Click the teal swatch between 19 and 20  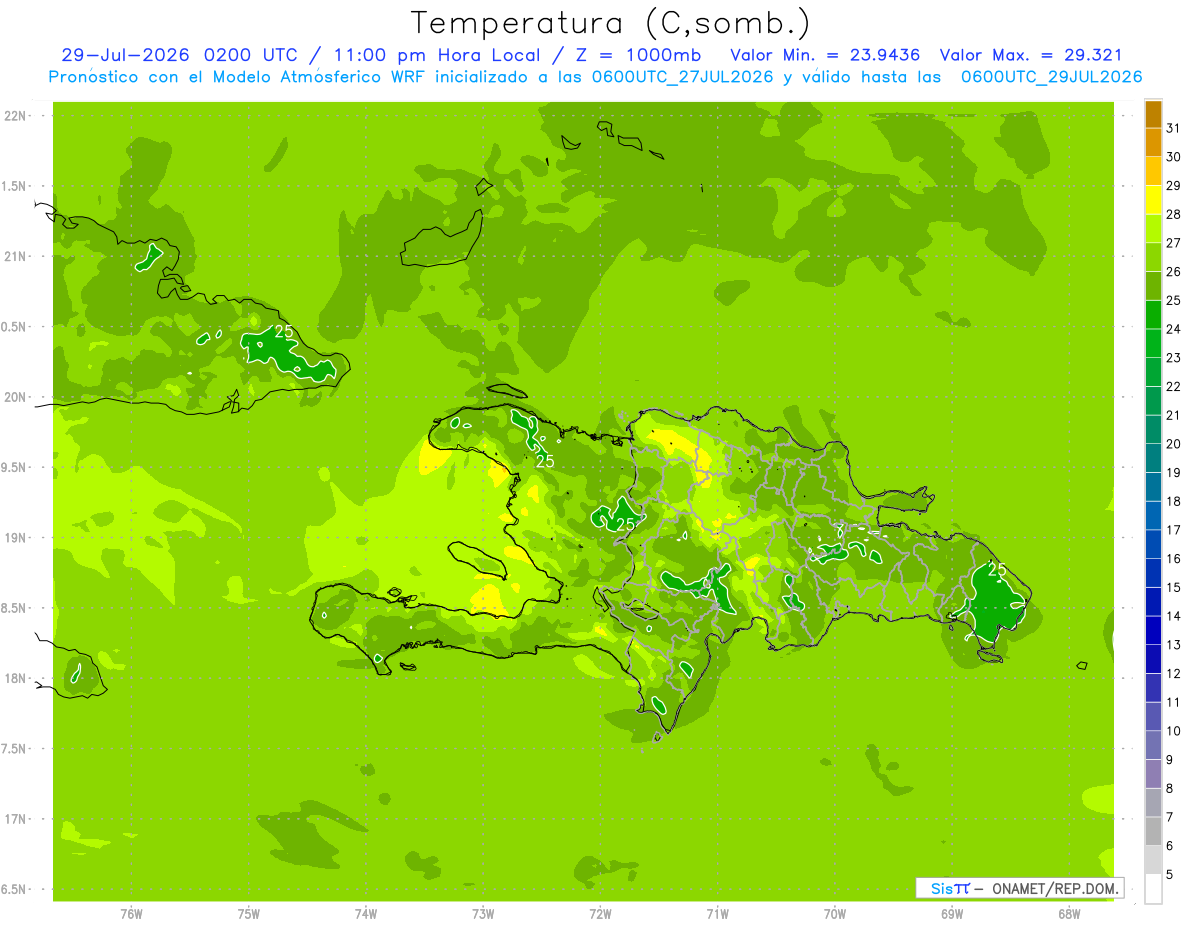point(1153,458)
